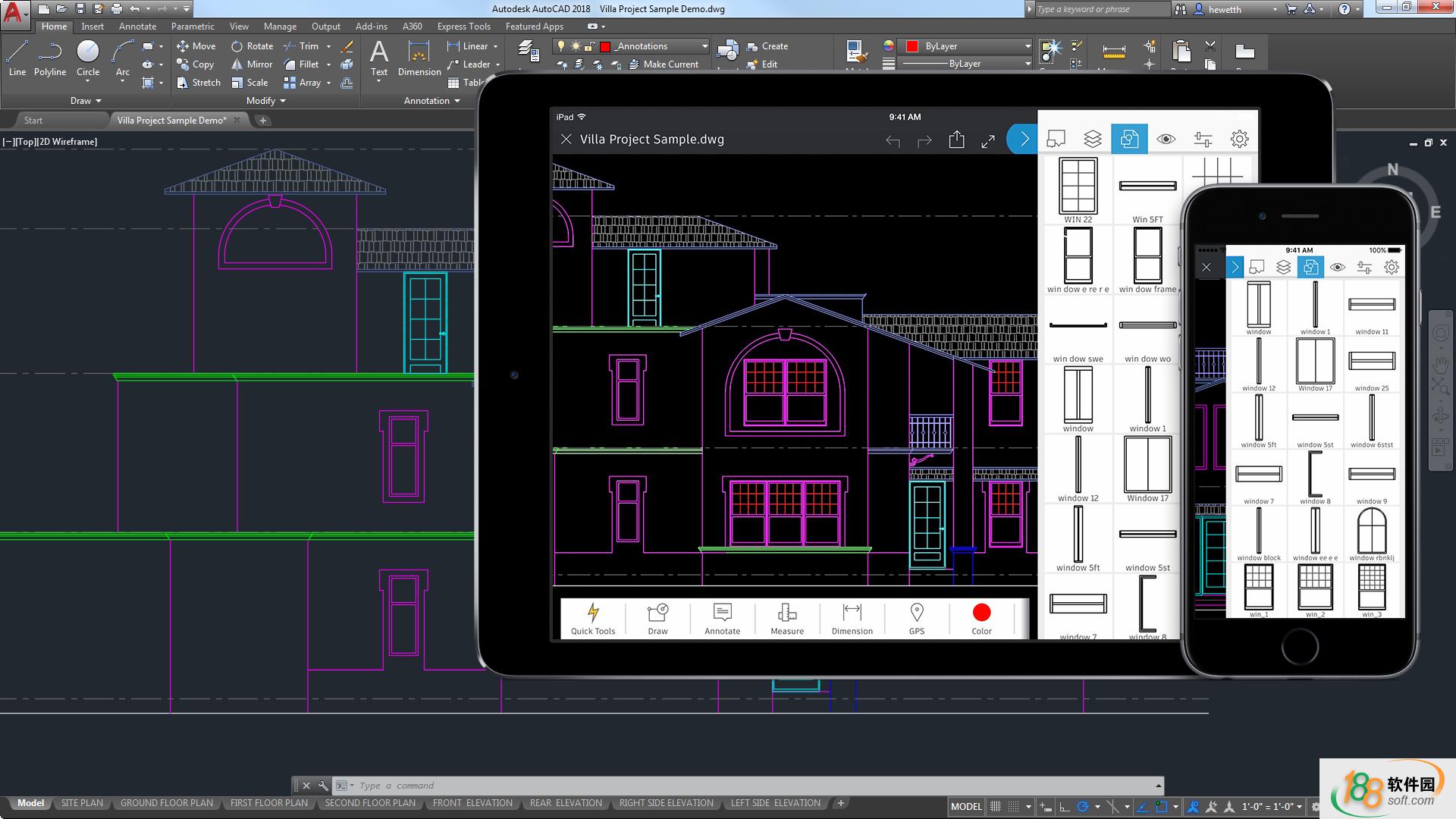Click Create block button

point(767,46)
